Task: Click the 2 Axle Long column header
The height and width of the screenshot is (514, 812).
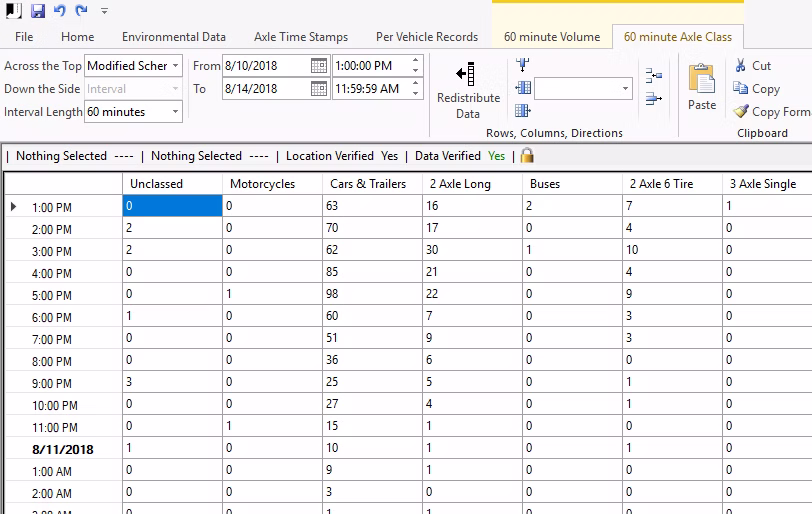Action: tap(472, 184)
